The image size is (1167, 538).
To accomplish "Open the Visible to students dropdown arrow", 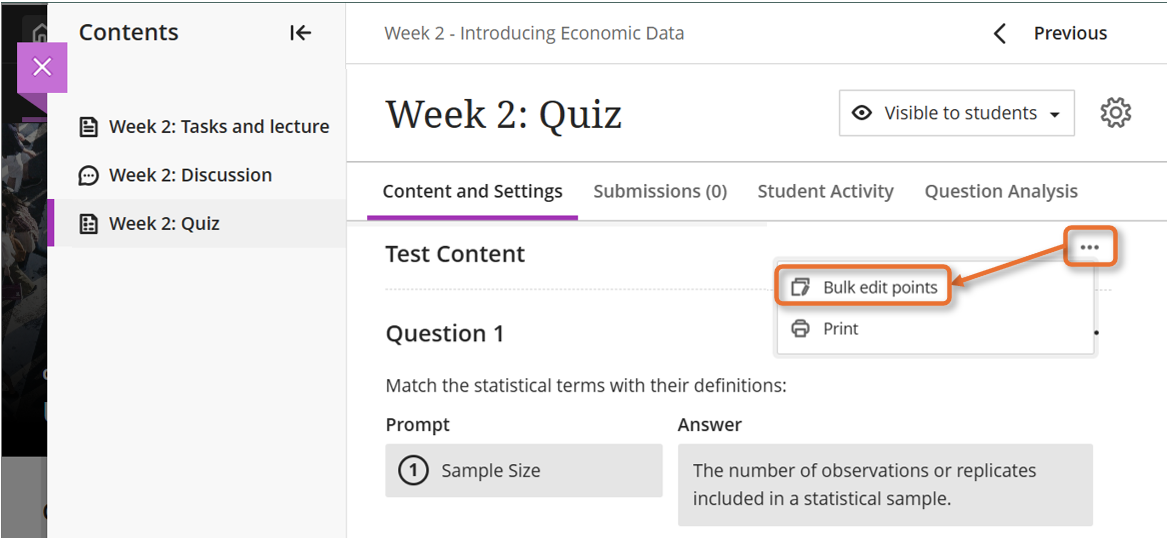I will (1055, 115).
